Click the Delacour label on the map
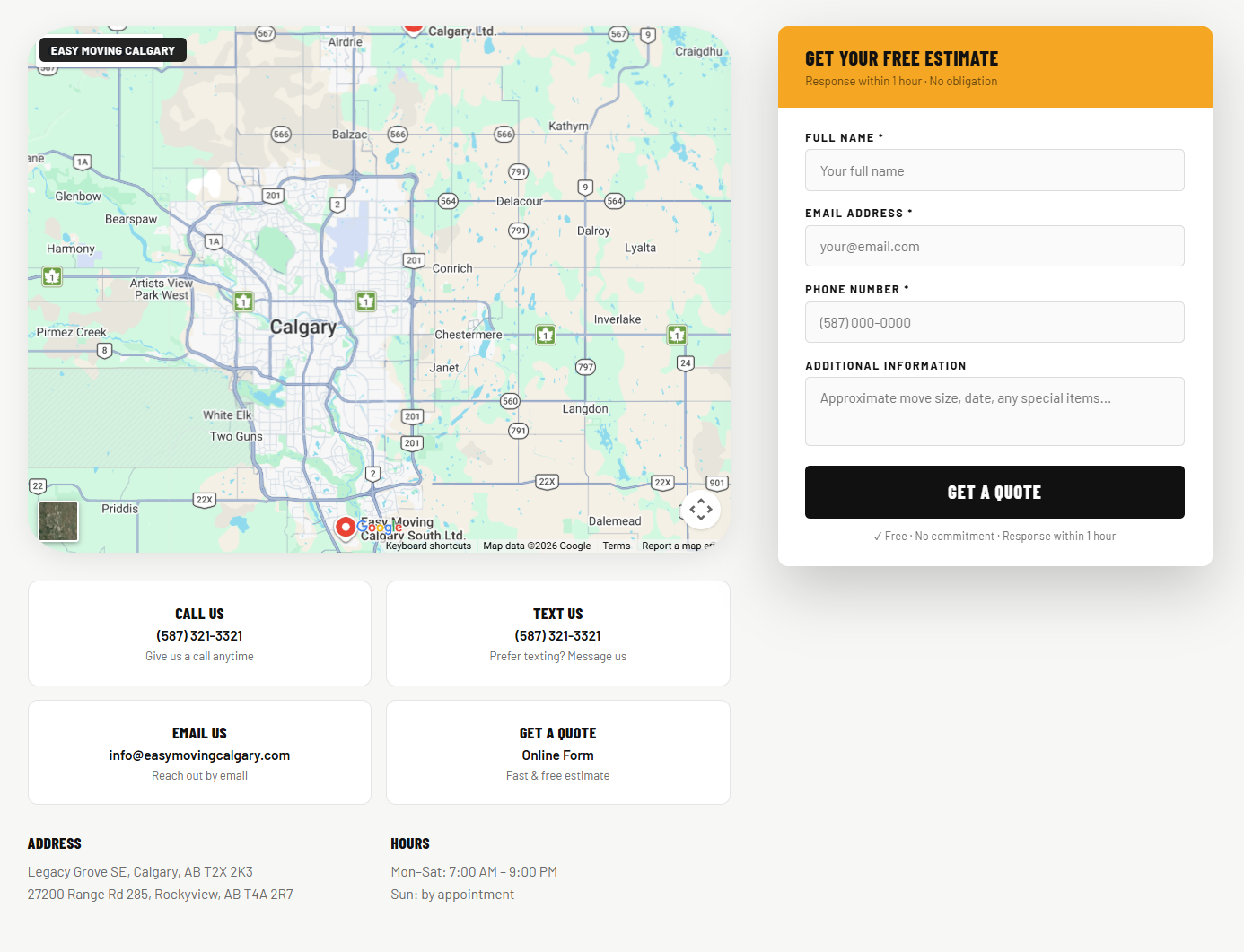 (x=520, y=201)
